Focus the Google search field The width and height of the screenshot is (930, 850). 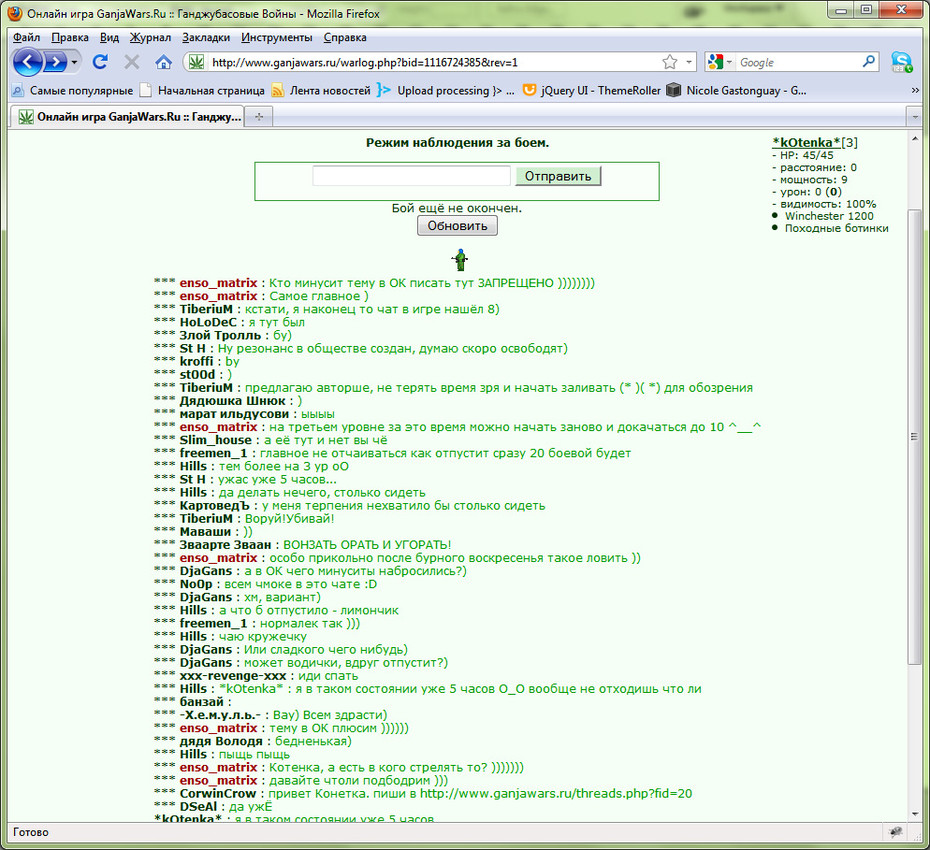[x=798, y=62]
